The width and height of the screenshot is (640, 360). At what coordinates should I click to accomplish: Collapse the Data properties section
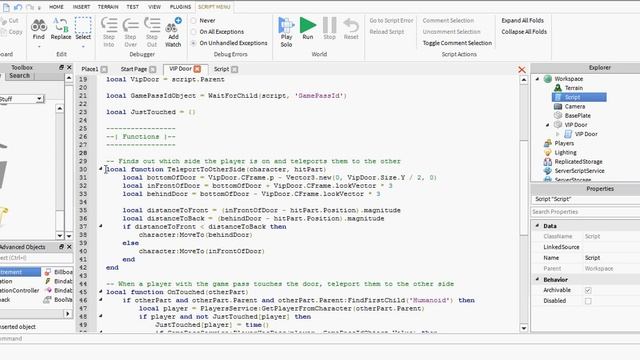tap(537, 226)
